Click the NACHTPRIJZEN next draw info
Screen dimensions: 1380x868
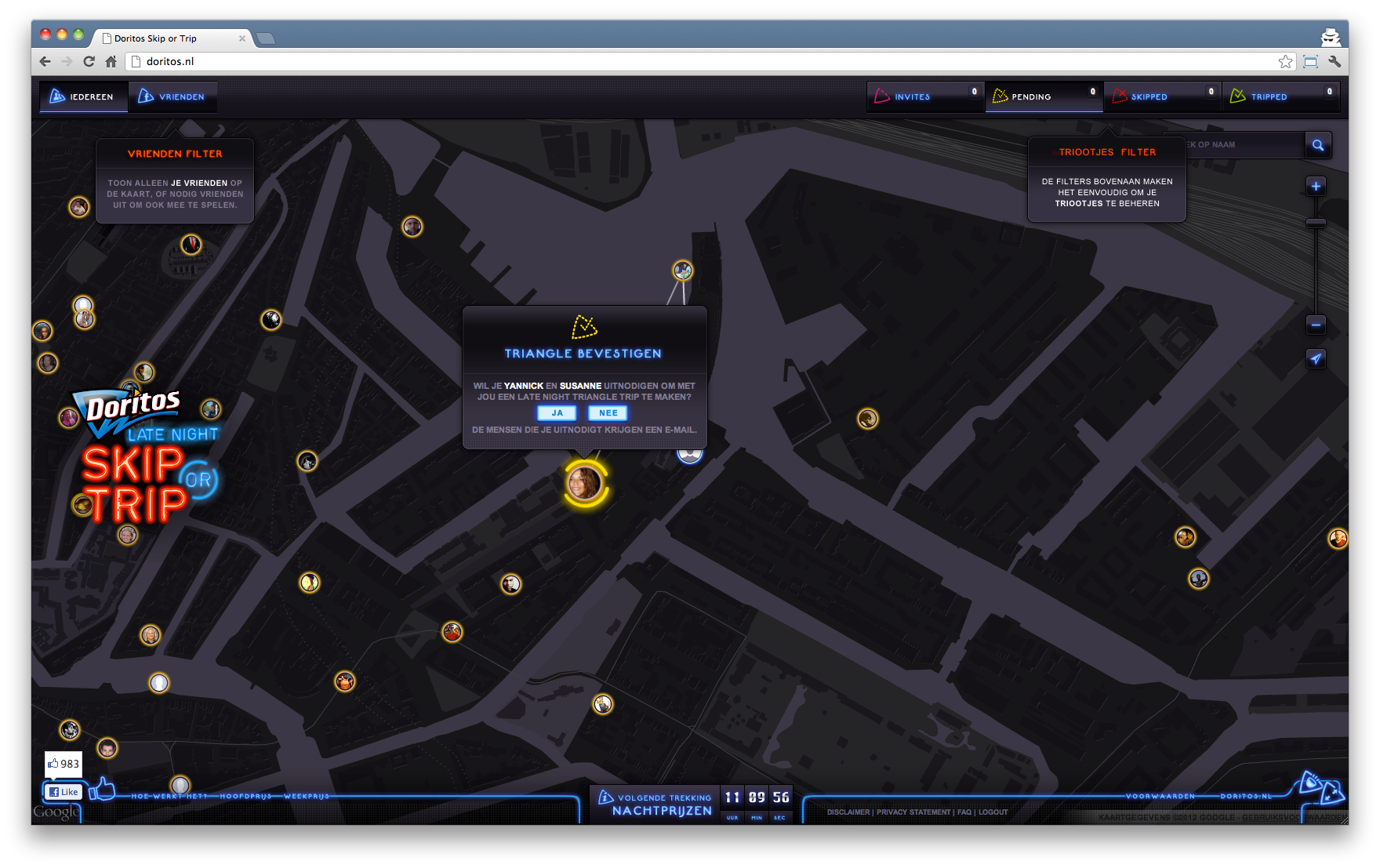(655, 804)
